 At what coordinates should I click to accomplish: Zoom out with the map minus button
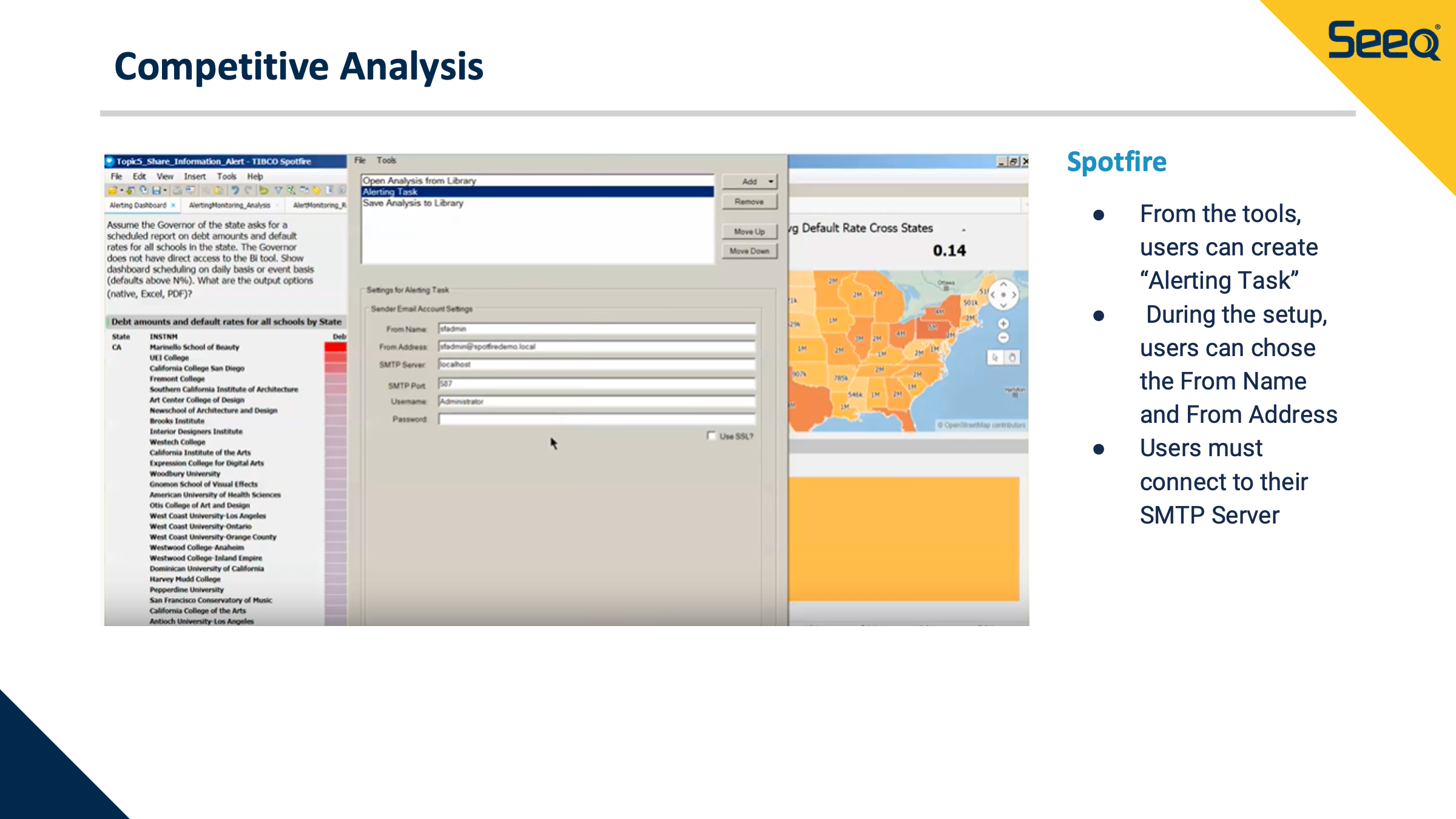1003,338
